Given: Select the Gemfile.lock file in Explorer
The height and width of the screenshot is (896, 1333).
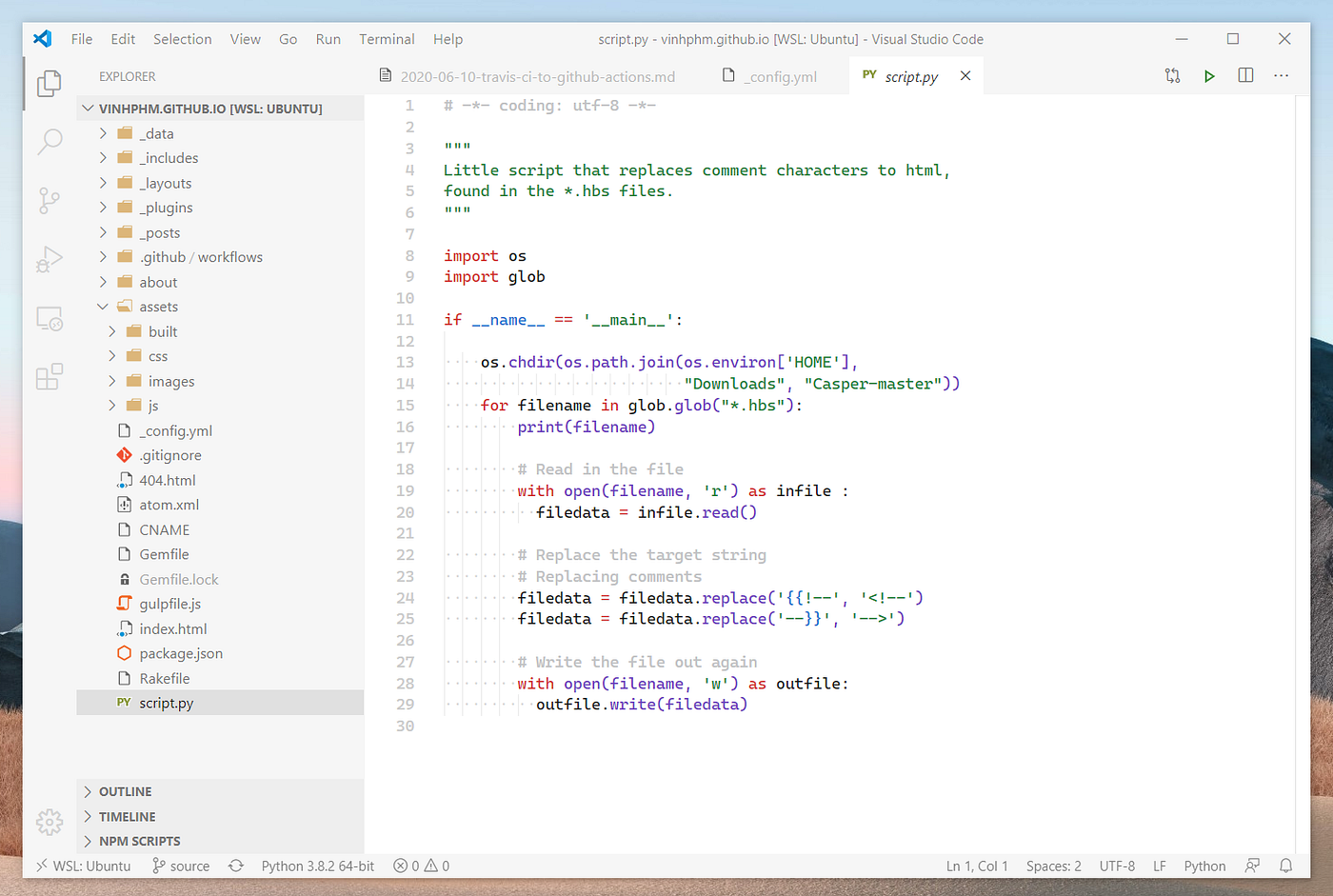Looking at the screenshot, I should [x=177, y=578].
